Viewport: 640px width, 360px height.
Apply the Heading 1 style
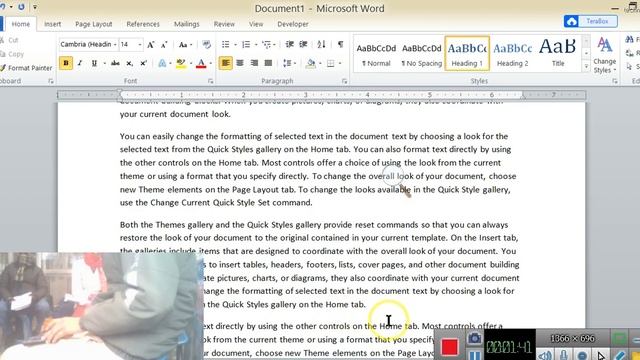(467, 53)
